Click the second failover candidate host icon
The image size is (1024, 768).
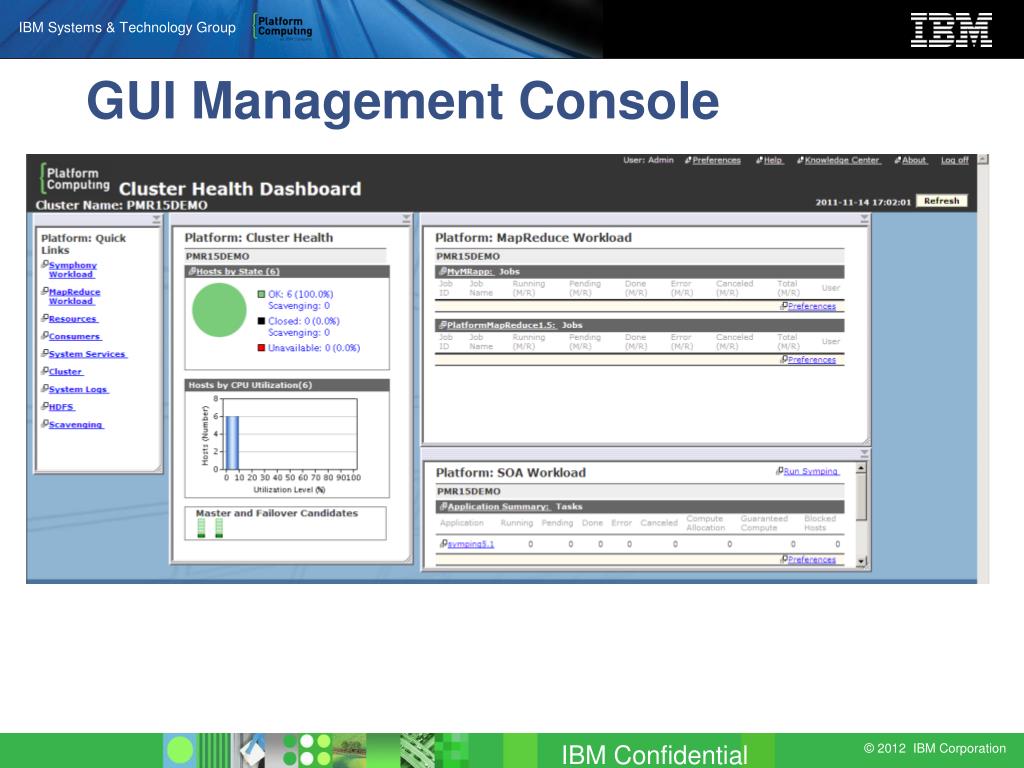click(219, 528)
